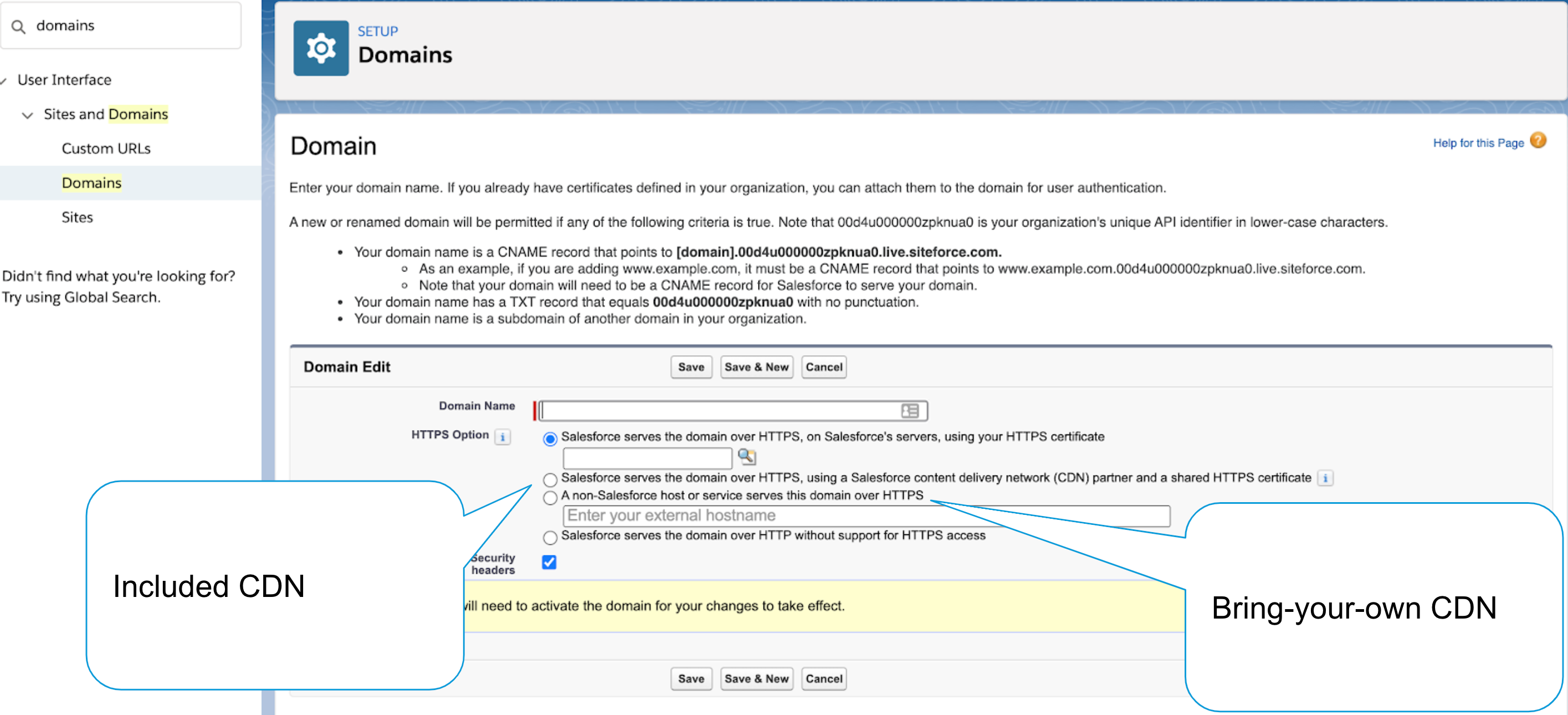Screen dimensions: 1568x715
Task: Open the Sites setup page
Action: click(78, 217)
